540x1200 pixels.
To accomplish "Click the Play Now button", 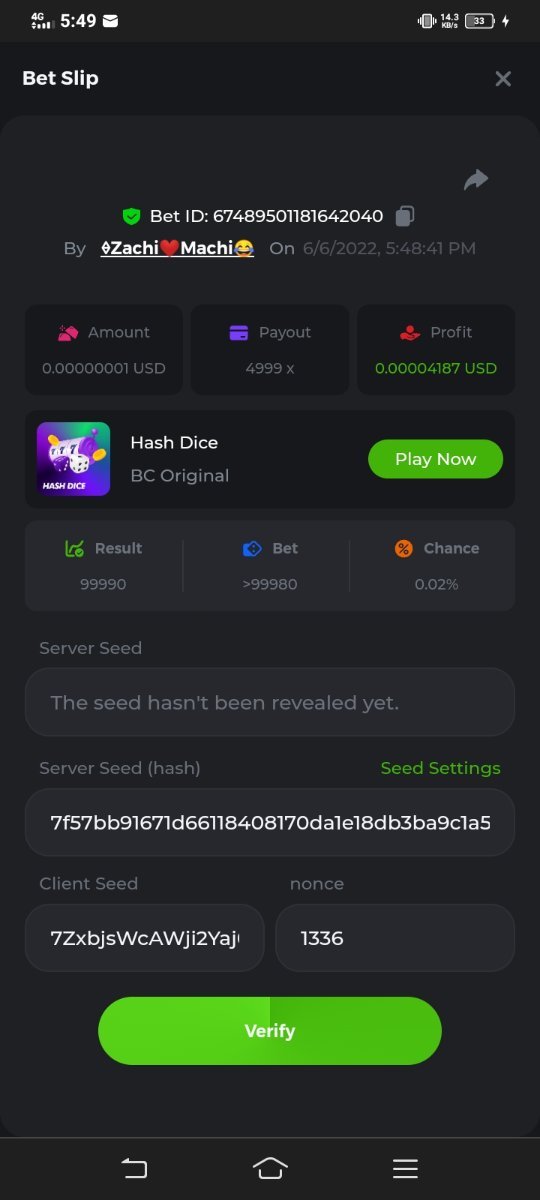I will pyautogui.click(x=435, y=459).
